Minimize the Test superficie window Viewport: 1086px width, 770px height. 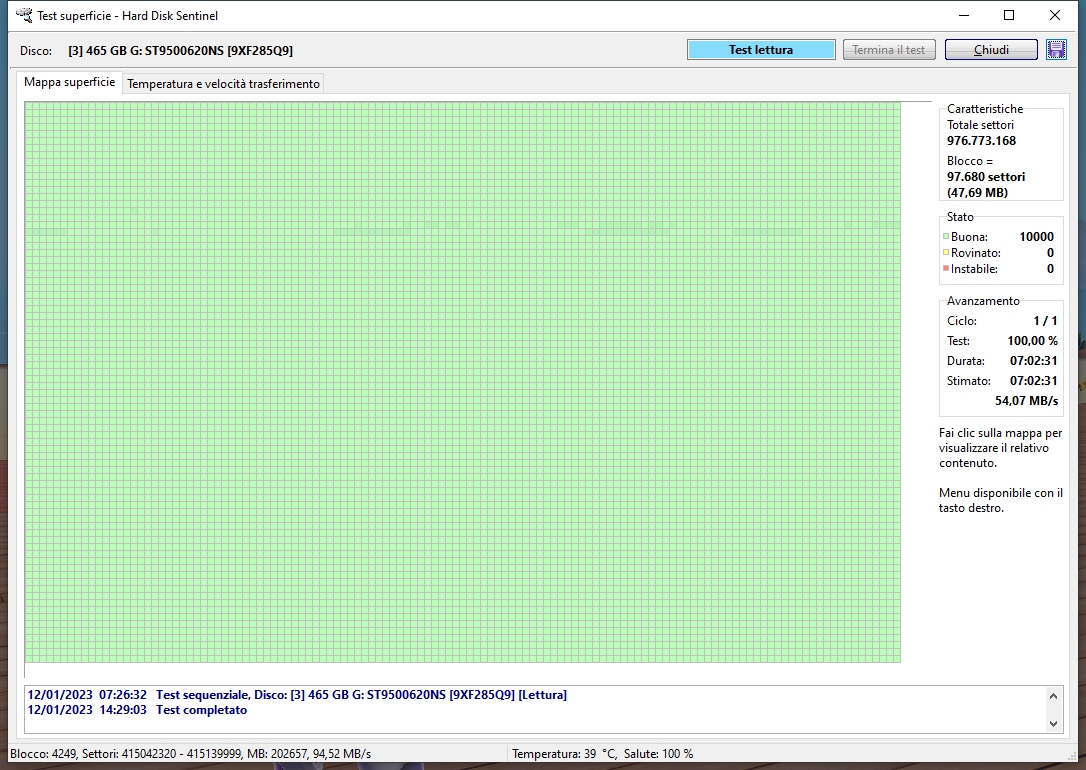click(x=963, y=15)
